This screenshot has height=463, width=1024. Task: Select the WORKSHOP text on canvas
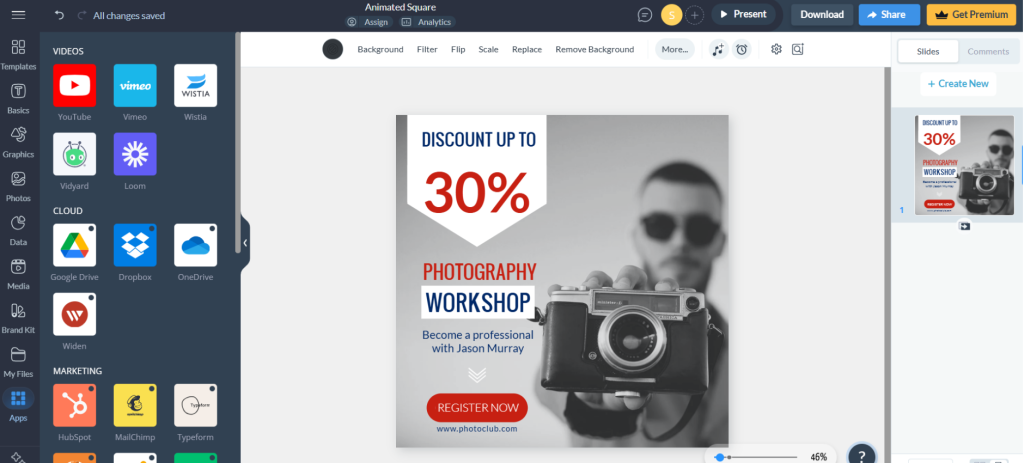478,302
